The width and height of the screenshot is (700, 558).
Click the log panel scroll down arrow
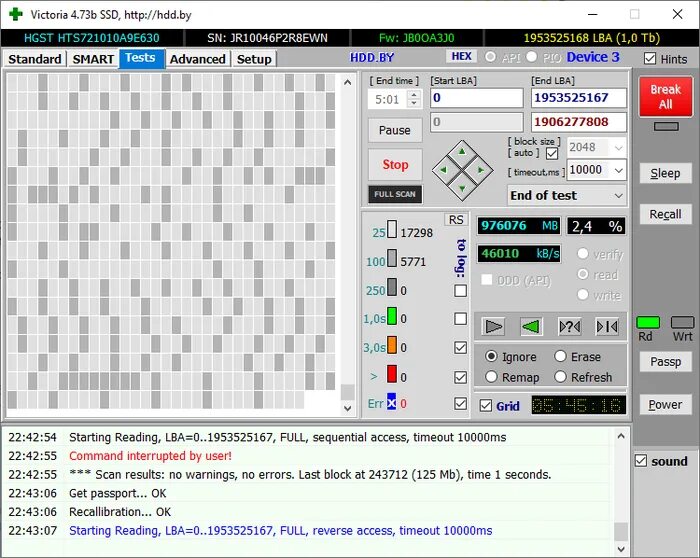coord(621,549)
